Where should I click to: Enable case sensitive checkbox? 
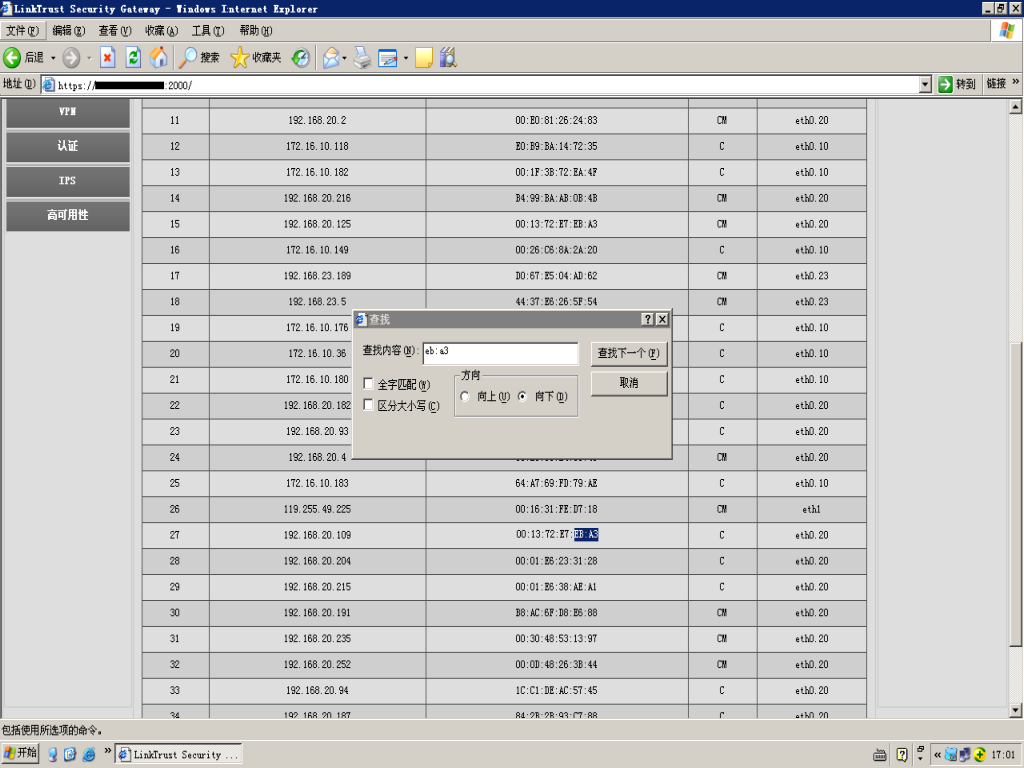coord(369,405)
